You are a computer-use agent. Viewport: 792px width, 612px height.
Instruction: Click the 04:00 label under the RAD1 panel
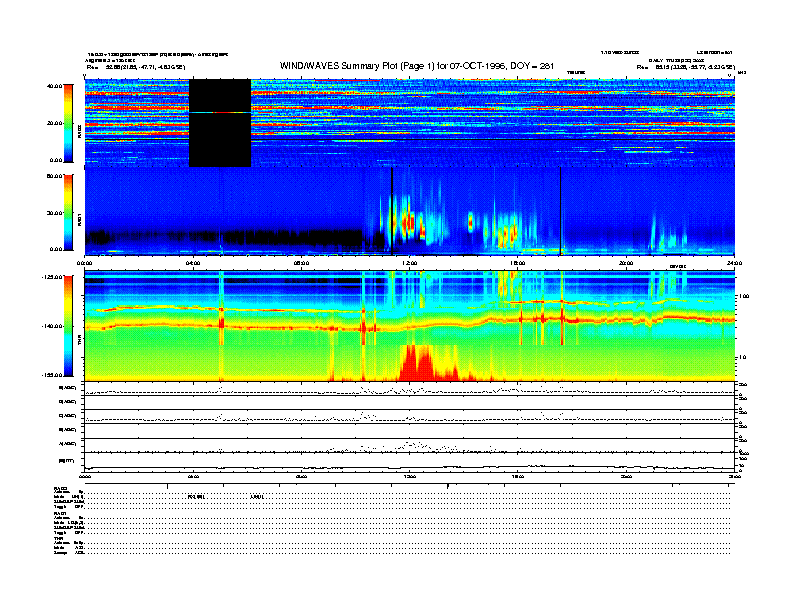pyautogui.click(x=193, y=263)
